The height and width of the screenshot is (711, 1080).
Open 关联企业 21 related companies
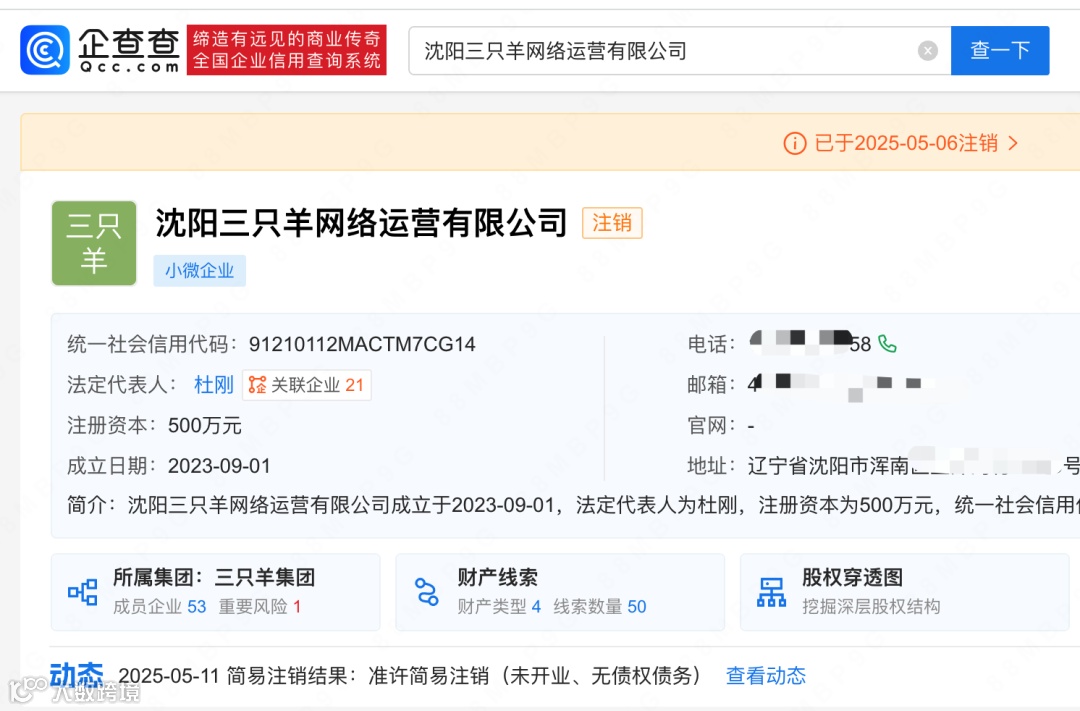[x=307, y=384]
